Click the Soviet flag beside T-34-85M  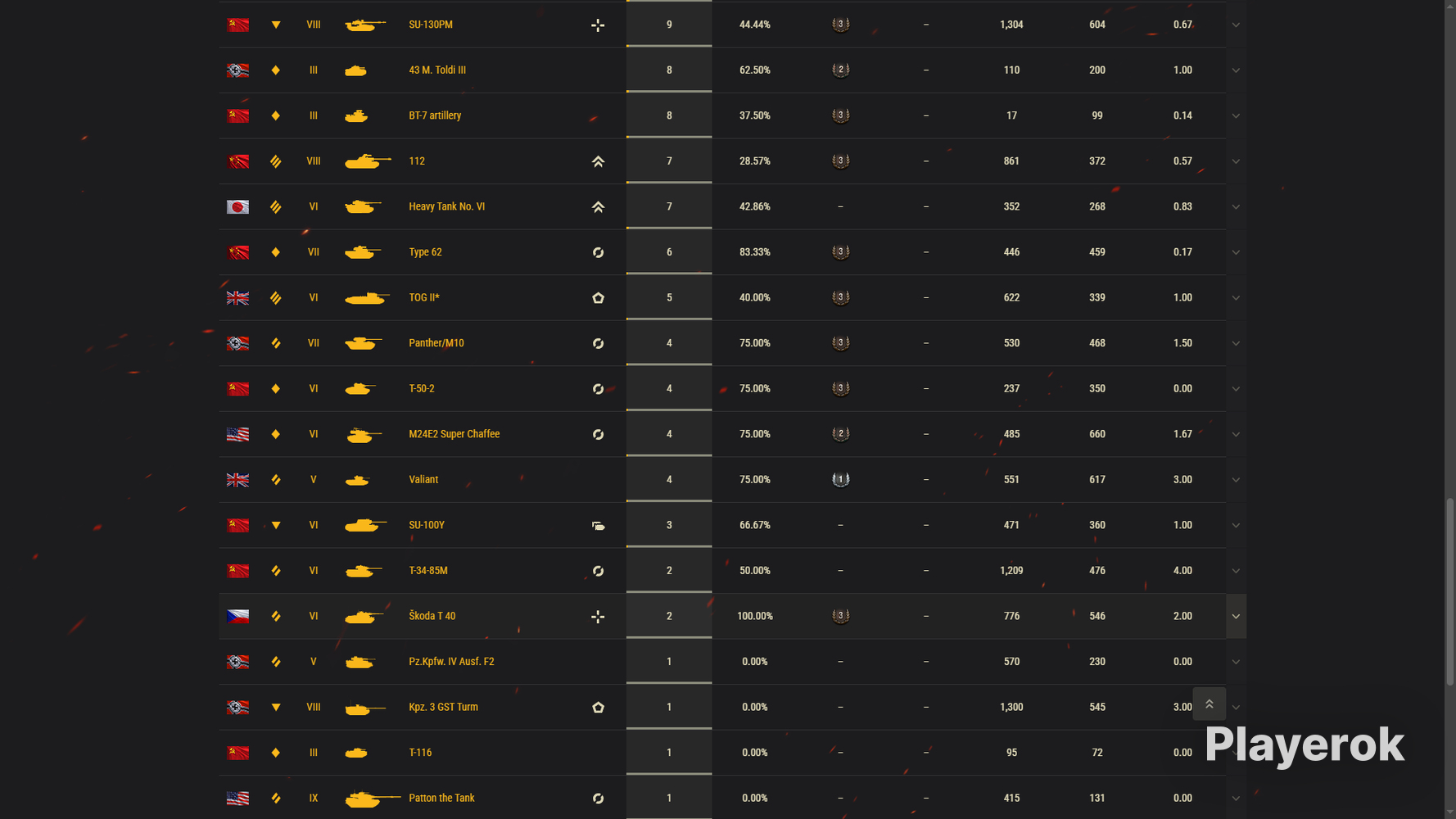coord(238,571)
